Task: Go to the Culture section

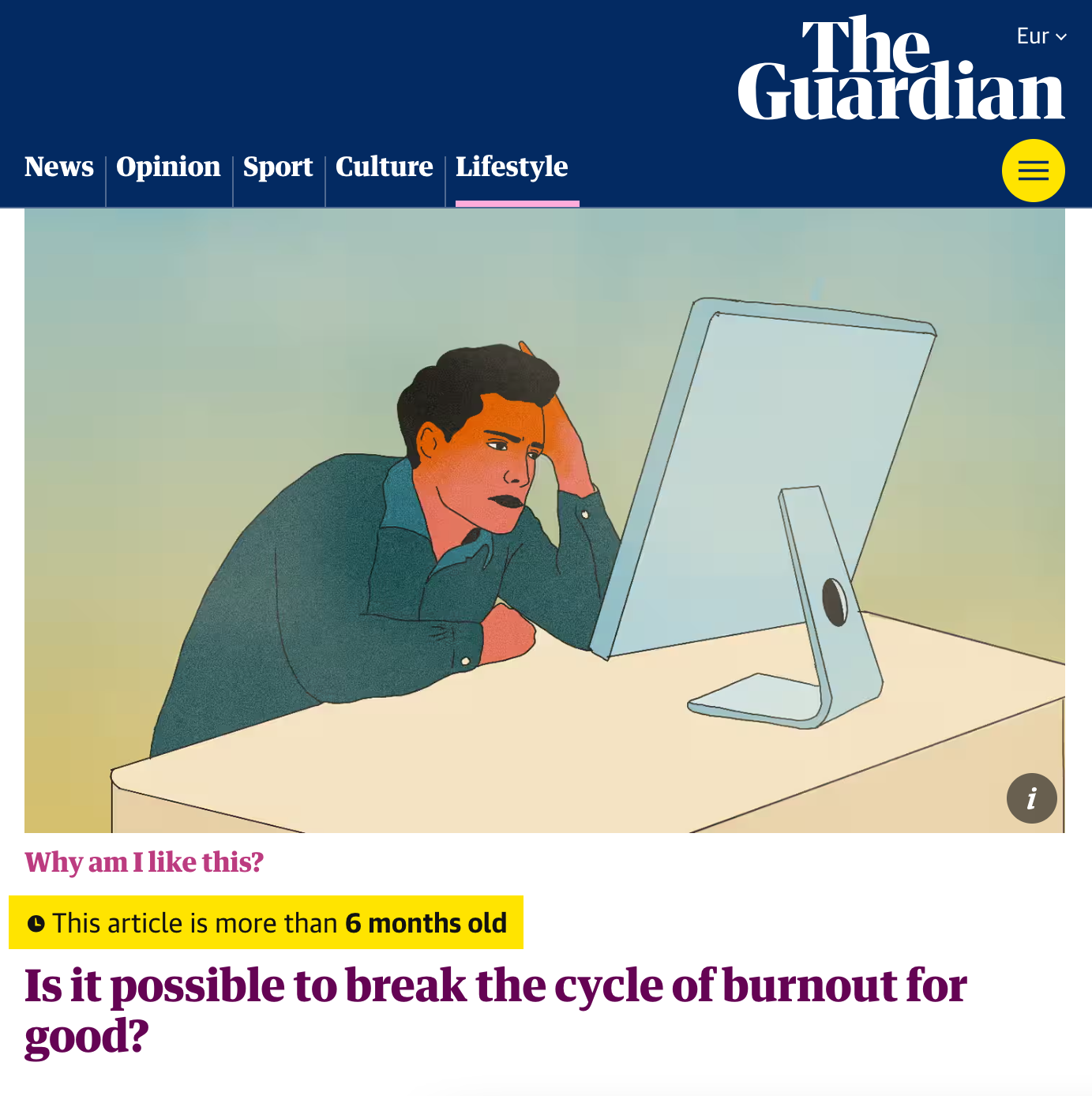Action: [385, 167]
